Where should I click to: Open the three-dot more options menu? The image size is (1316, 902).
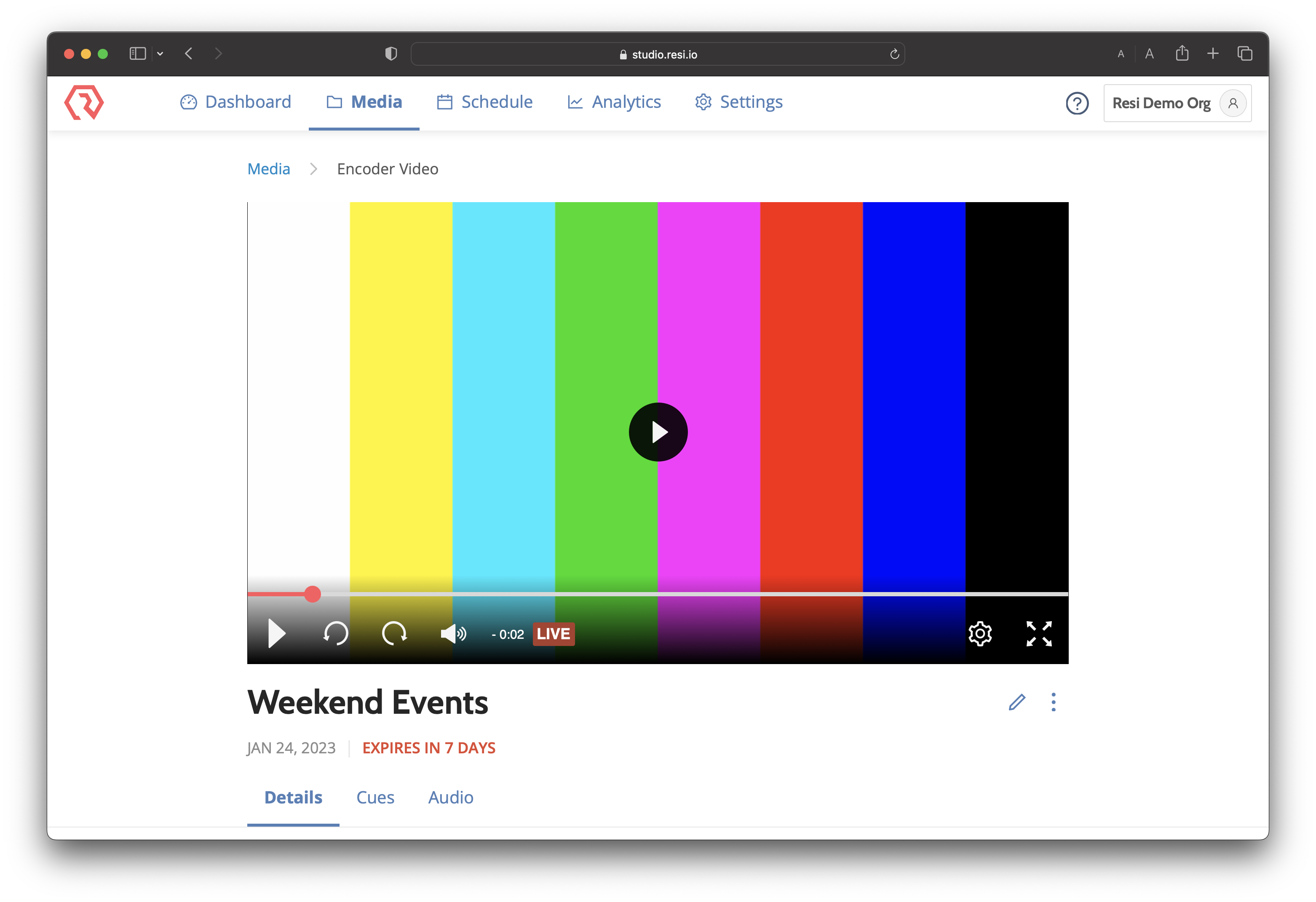[1053, 702]
